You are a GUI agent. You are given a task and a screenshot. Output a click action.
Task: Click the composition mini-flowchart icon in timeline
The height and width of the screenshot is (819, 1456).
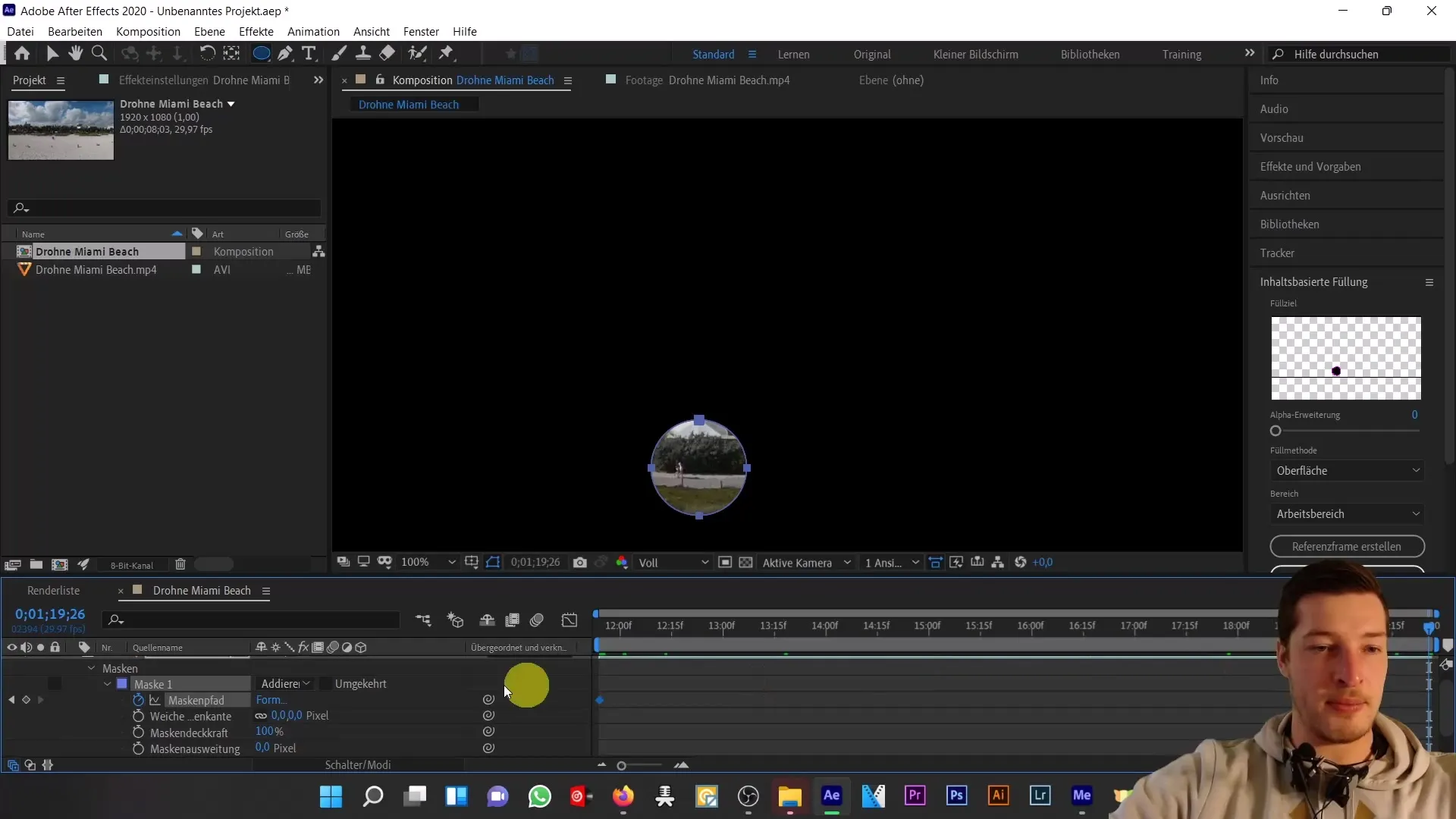click(x=423, y=620)
